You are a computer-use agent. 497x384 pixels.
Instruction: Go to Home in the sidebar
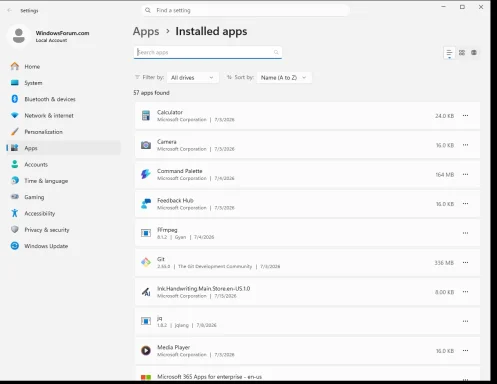pos(63,66)
